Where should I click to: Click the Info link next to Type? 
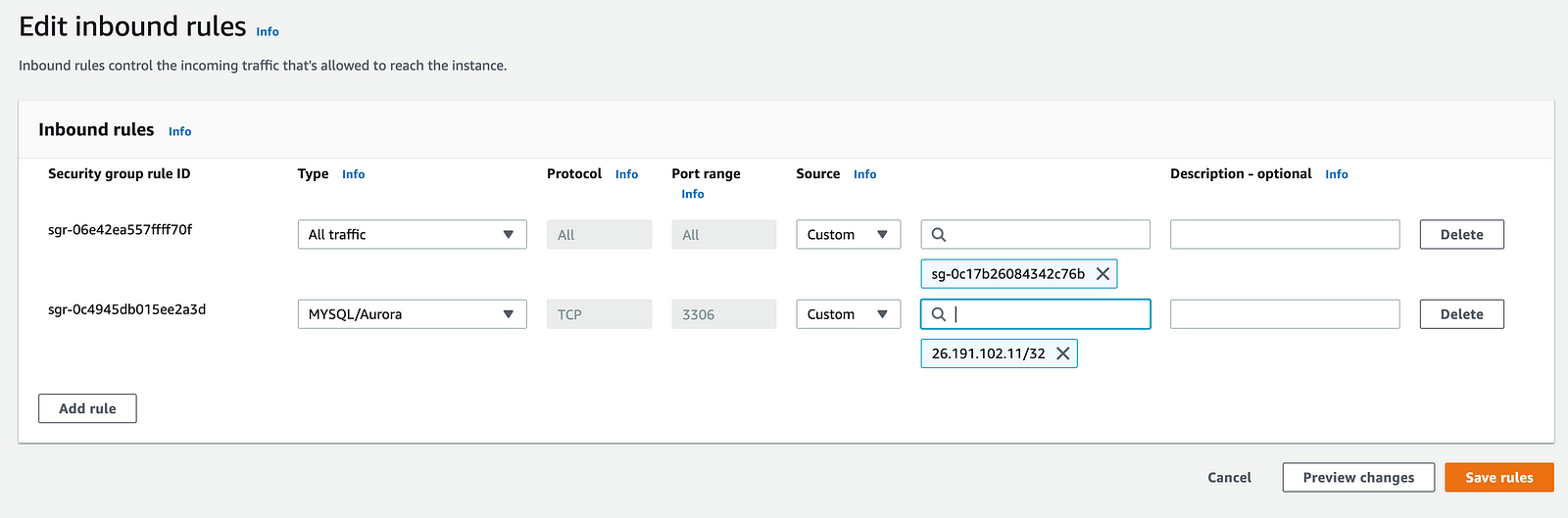353,174
